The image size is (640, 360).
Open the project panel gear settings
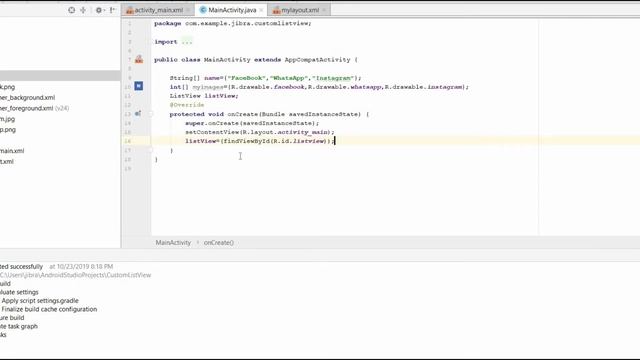click(x=99, y=10)
